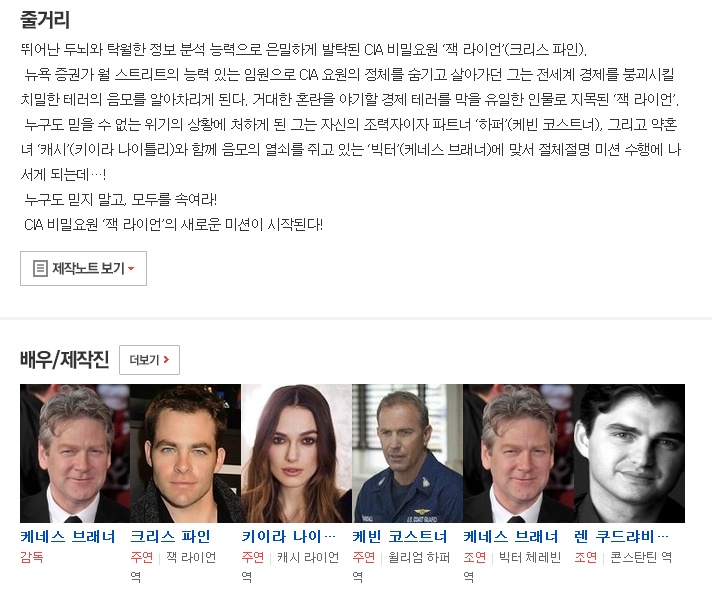Viewport: 712px width, 598px height.
Task: Expand the 제작노트 보기 dropdown button
Action: pyautogui.click(x=83, y=268)
